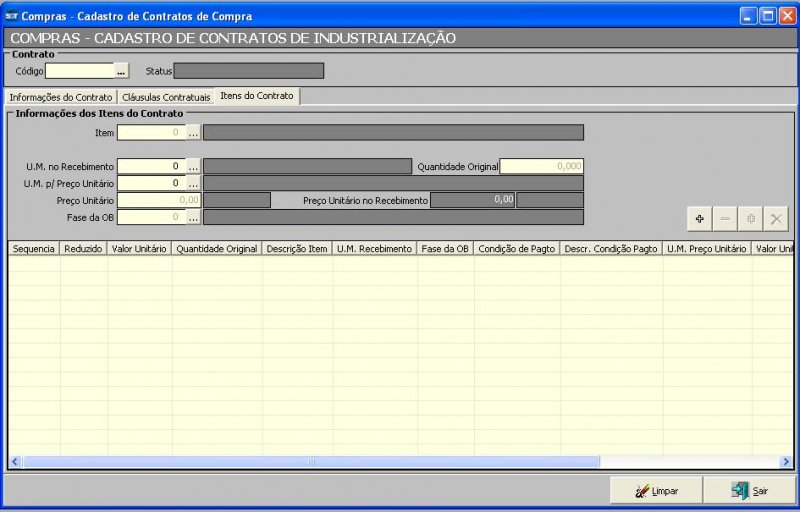Click the plus icon to add item
This screenshot has height=512, width=800.
700,218
